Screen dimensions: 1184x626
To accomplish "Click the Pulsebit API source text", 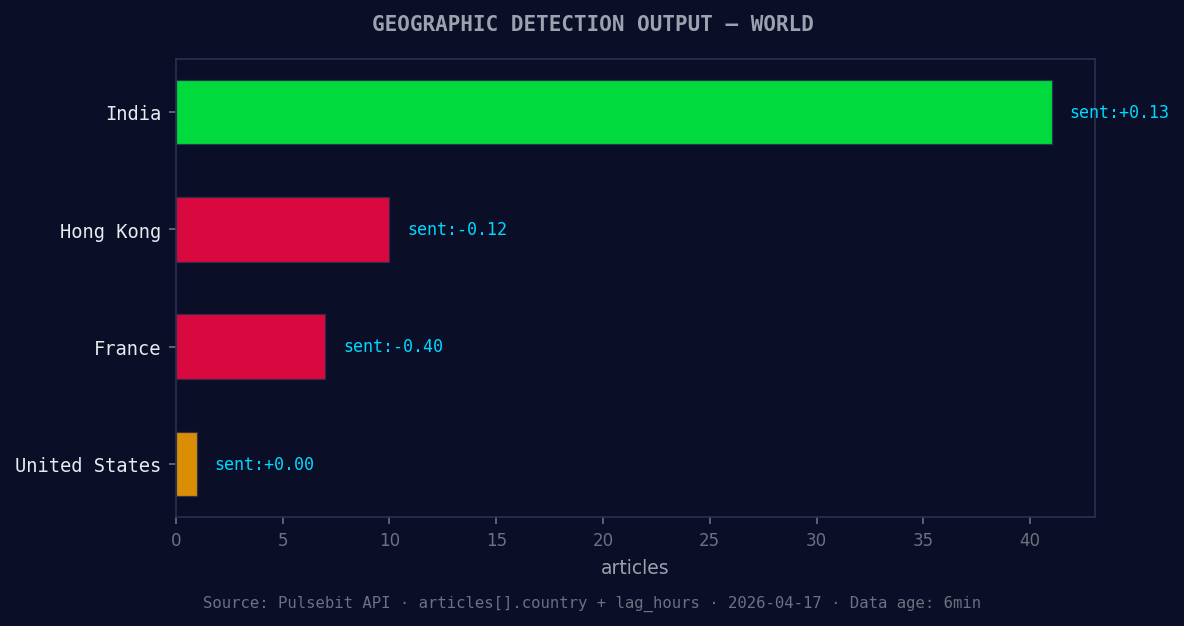I will pyautogui.click(x=297, y=602).
